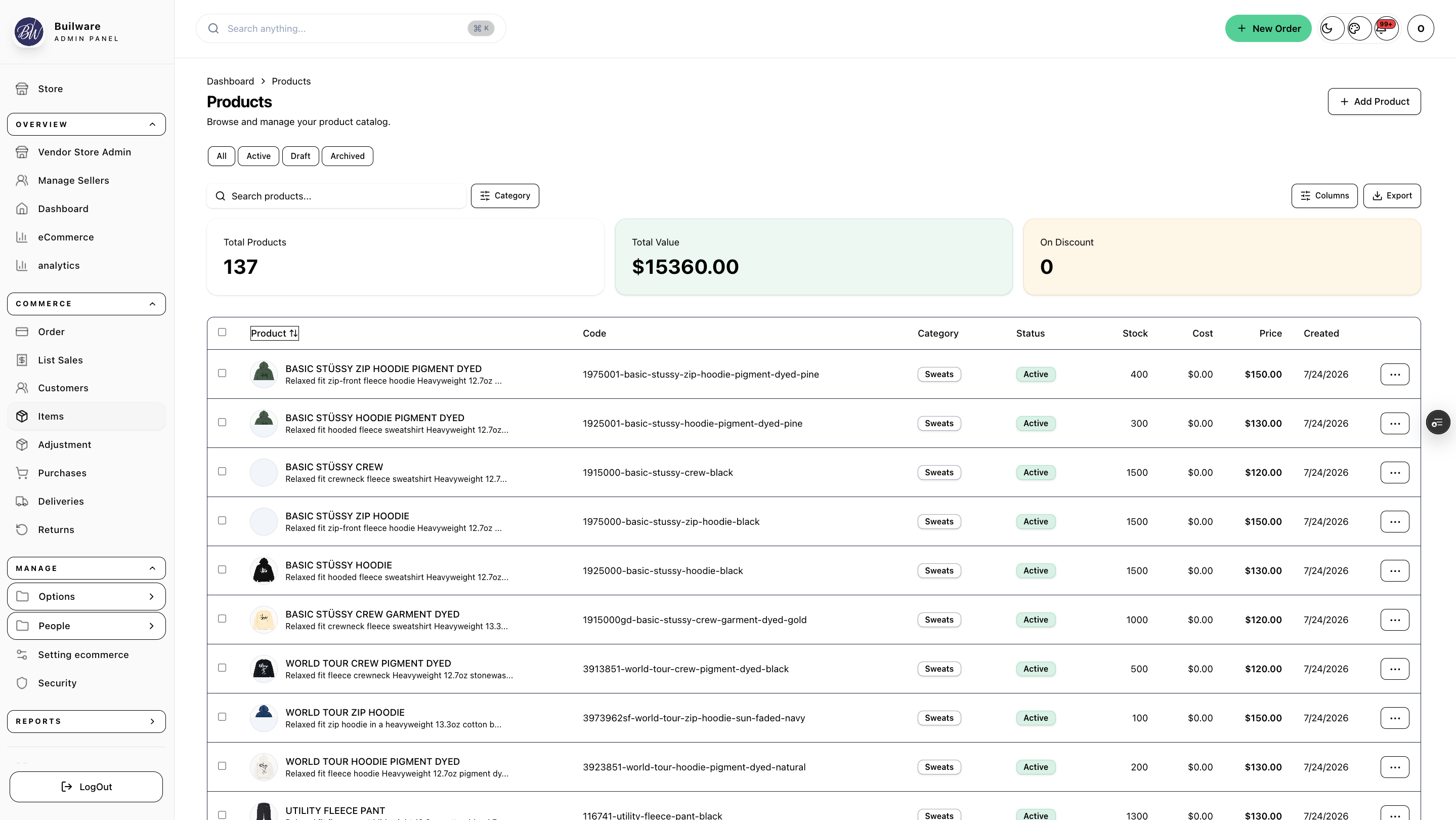Open Purchases cart icon
The image size is (1456, 820).
coord(22,473)
